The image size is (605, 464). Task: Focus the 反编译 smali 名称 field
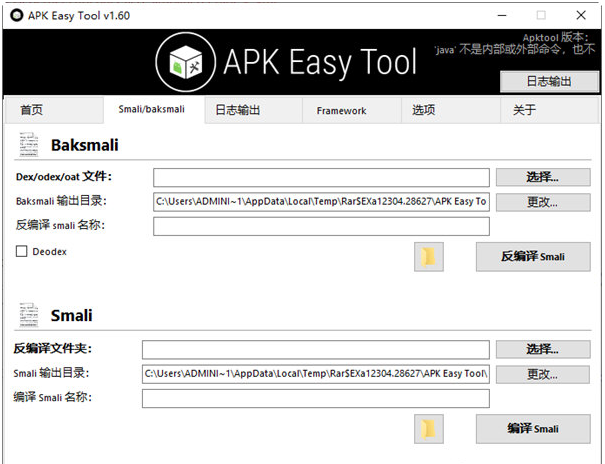321,226
